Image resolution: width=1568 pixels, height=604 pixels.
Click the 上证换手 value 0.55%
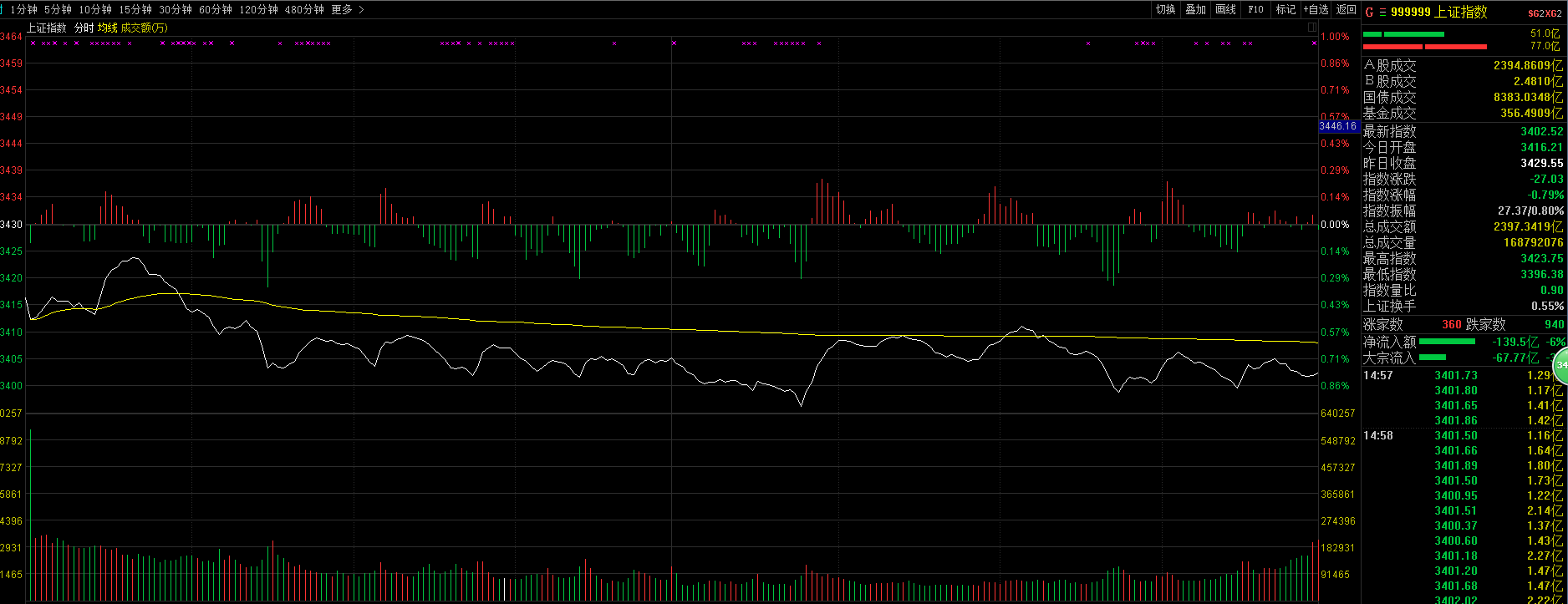[1548, 306]
